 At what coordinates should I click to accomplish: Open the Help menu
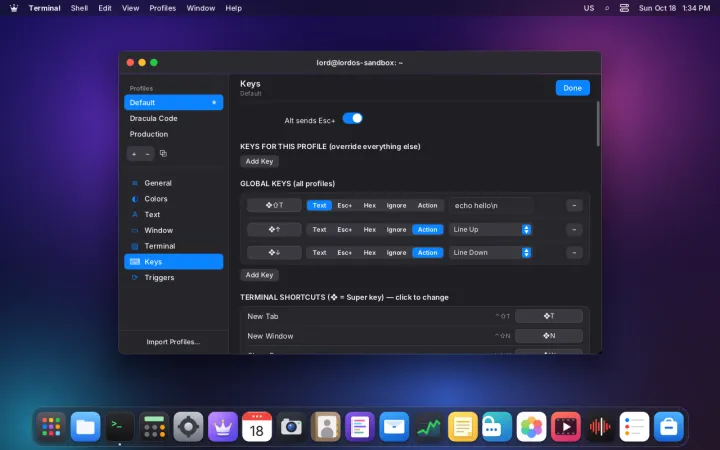coord(233,8)
